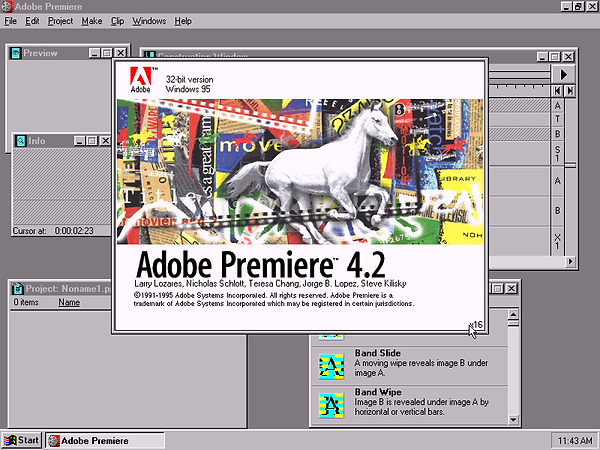The image size is (600, 450).
Task: Close the Construction Window
Action: [569, 57]
